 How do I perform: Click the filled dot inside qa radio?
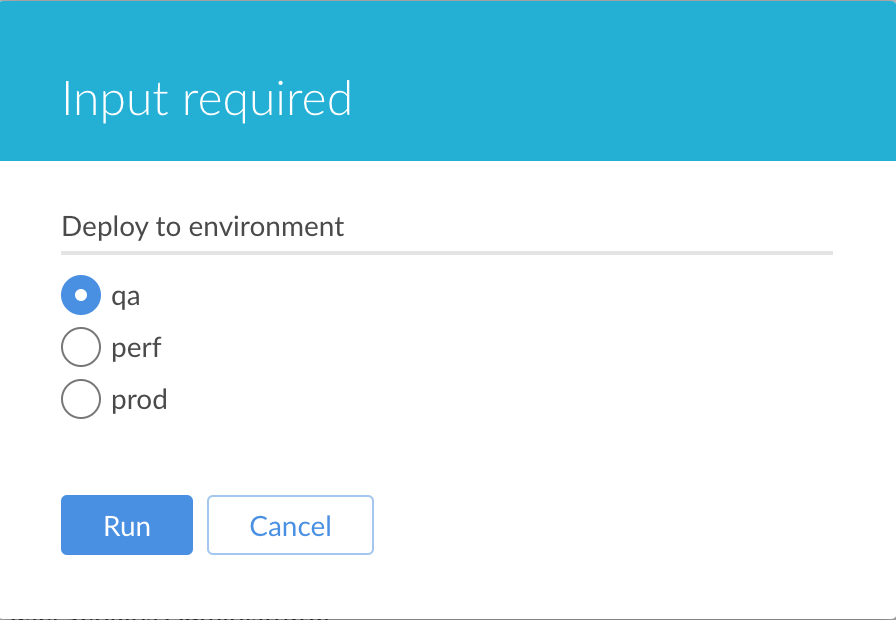pos(81,295)
